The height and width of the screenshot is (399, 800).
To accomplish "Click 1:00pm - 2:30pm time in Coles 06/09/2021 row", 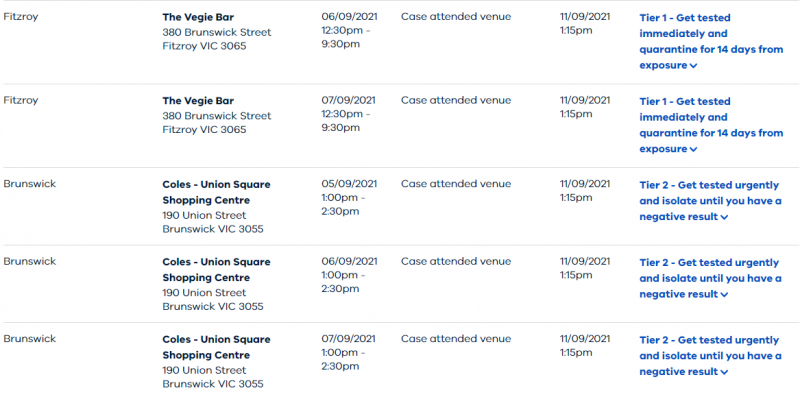I will tap(343, 282).
